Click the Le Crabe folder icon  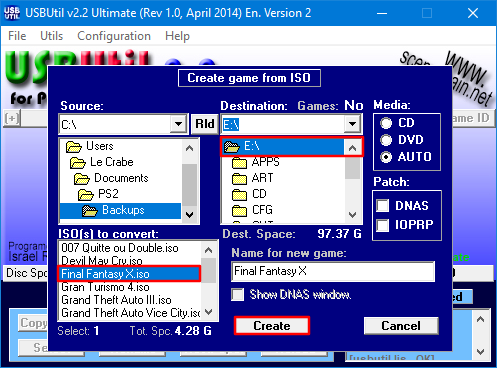[78, 162]
